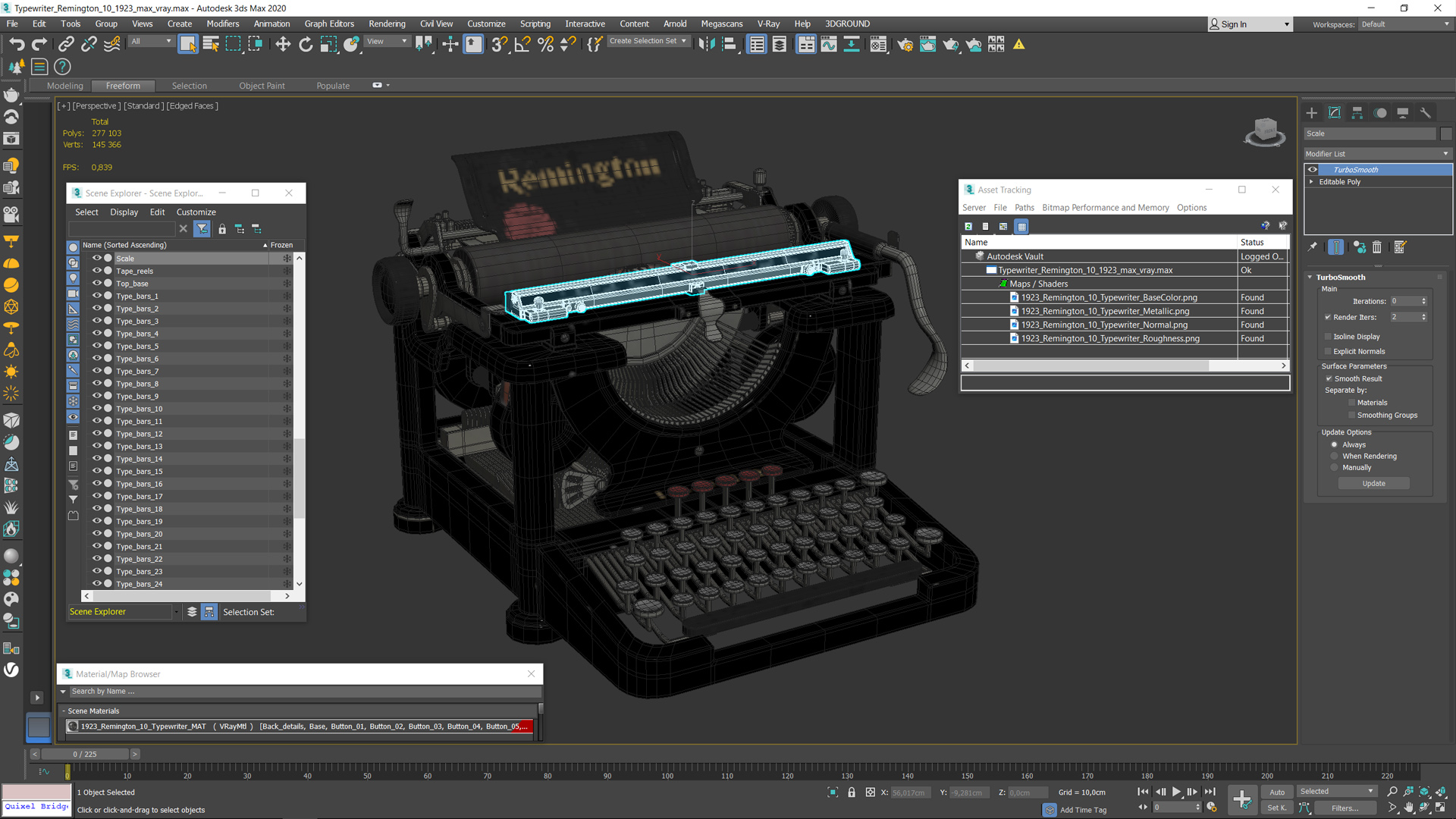Click Scene Explorer filter funnel icon
Screen dimensions: 1456x819
202,228
